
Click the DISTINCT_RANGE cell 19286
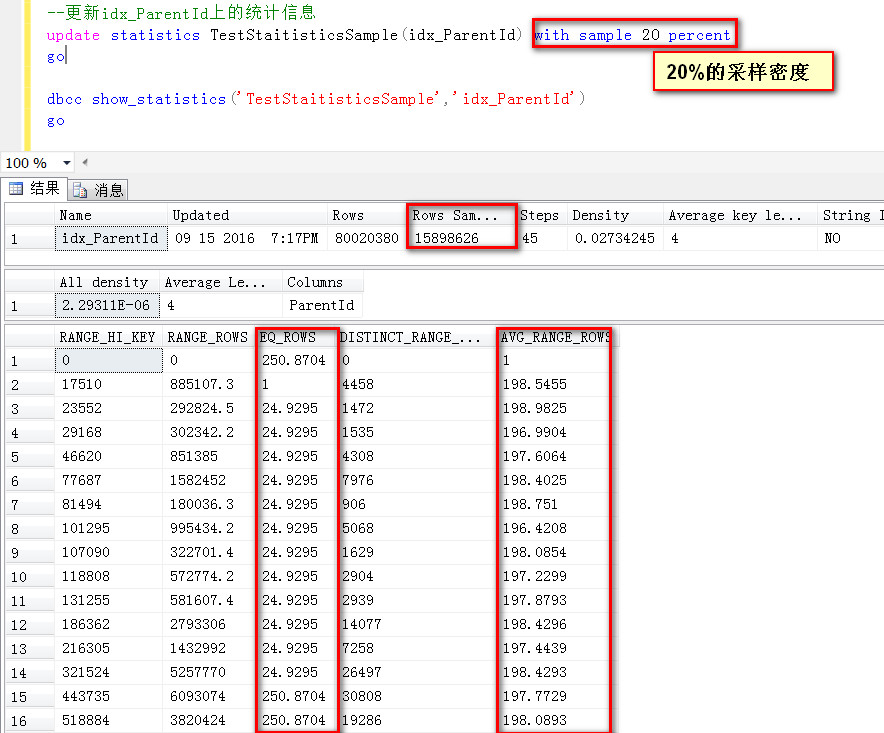click(x=417, y=720)
